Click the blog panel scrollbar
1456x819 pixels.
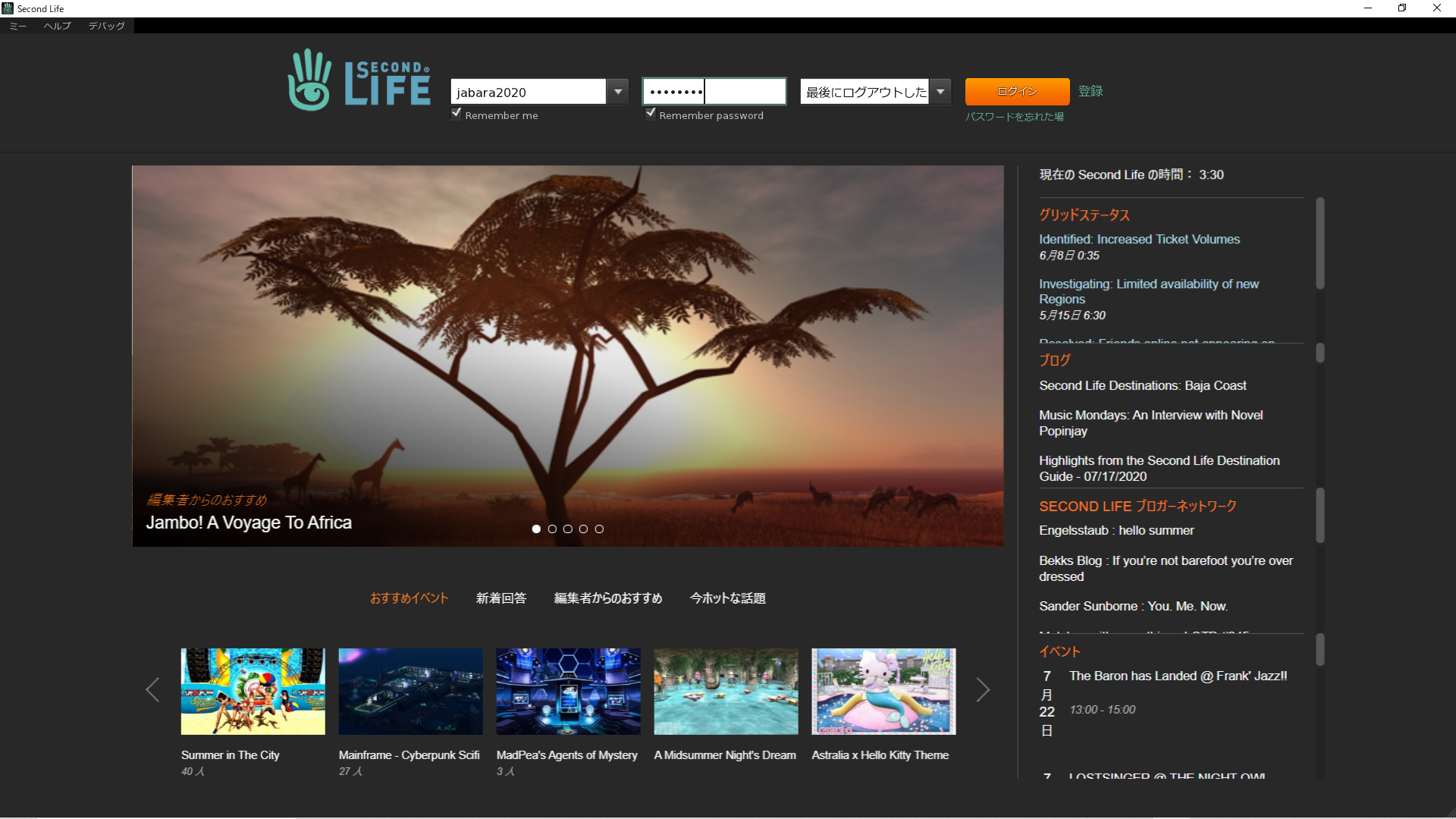click(x=1320, y=353)
